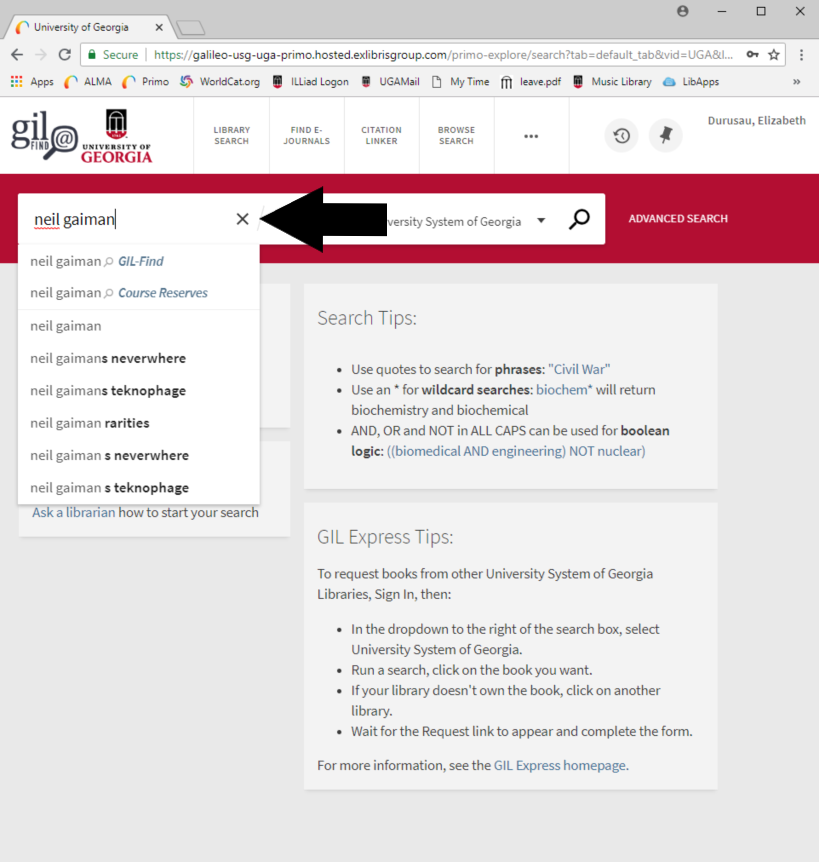Open Find E-Journals menu item

(306, 136)
